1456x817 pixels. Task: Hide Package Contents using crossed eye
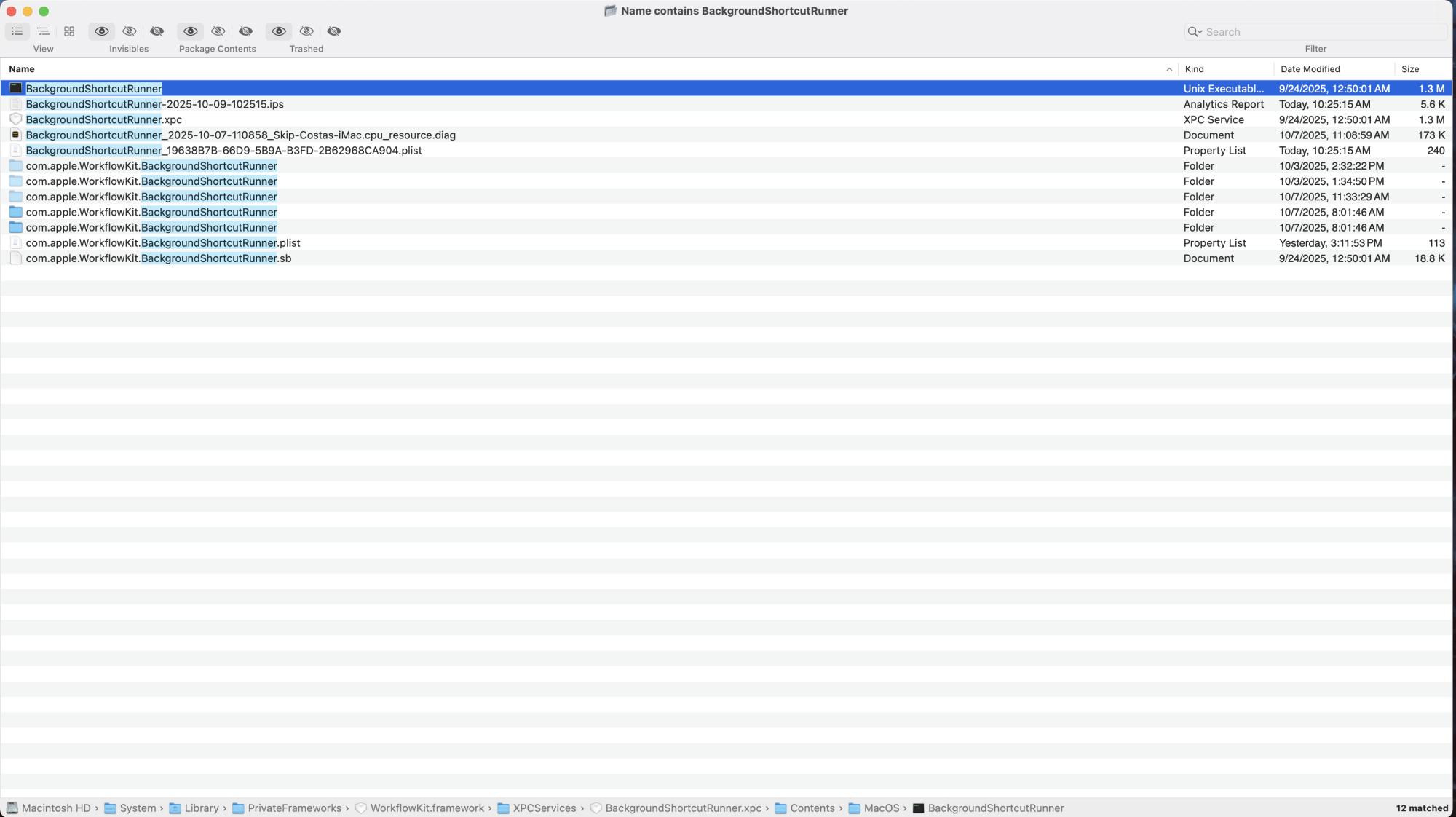pyautogui.click(x=218, y=31)
